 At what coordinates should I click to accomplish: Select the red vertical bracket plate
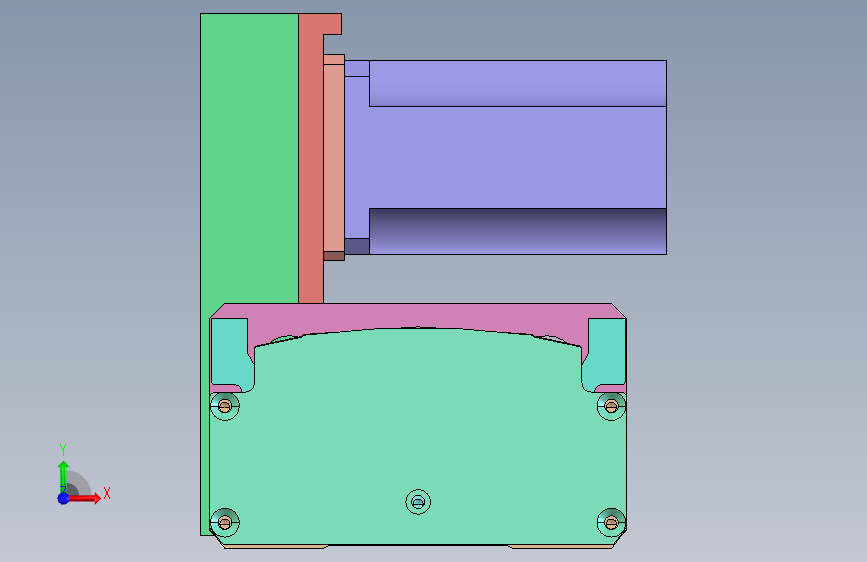tap(310, 166)
